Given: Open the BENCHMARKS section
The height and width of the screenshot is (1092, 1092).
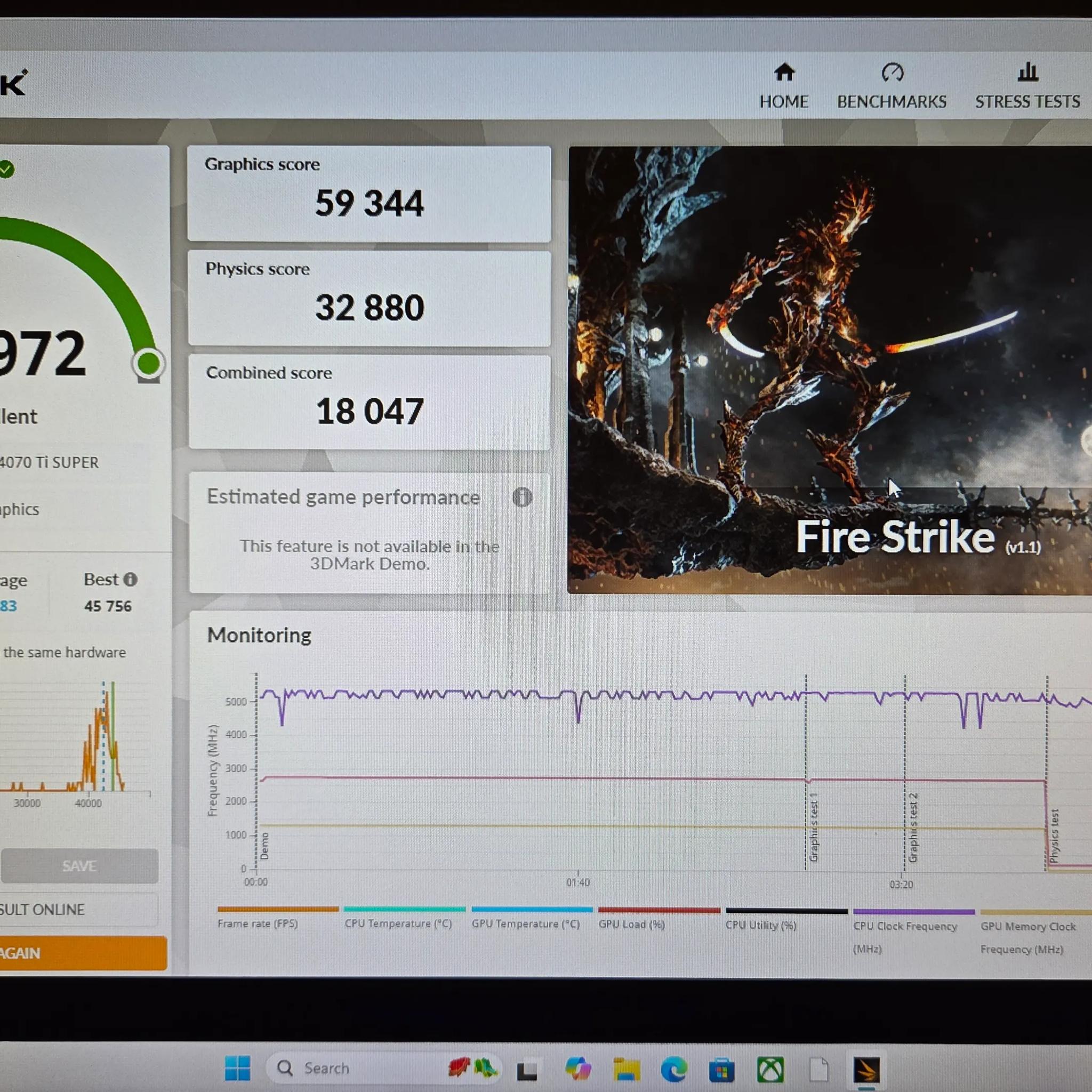Looking at the screenshot, I should (x=892, y=85).
